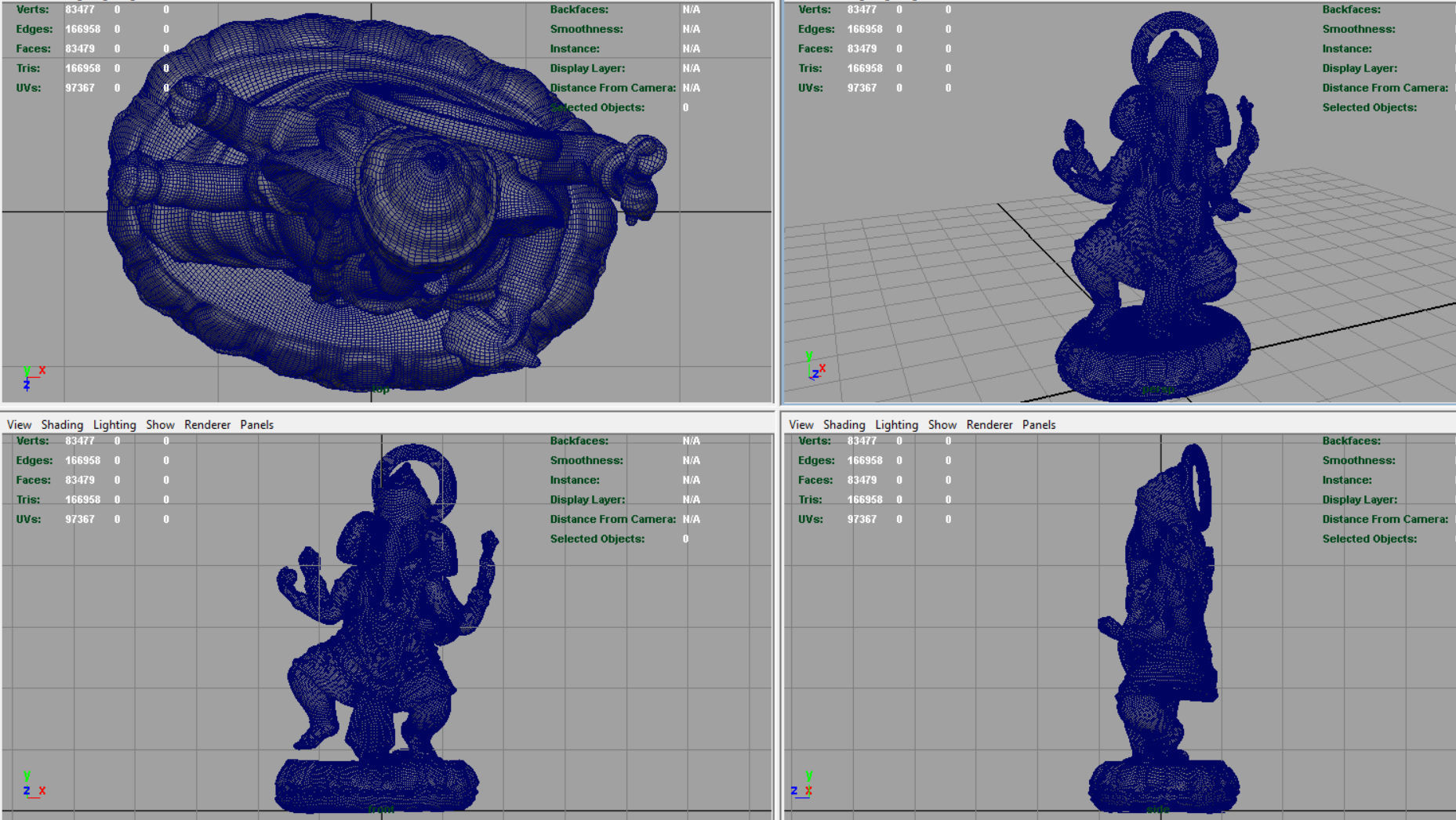The image size is (1456, 820).
Task: Click Display Layer label in front view
Action: click(587, 499)
